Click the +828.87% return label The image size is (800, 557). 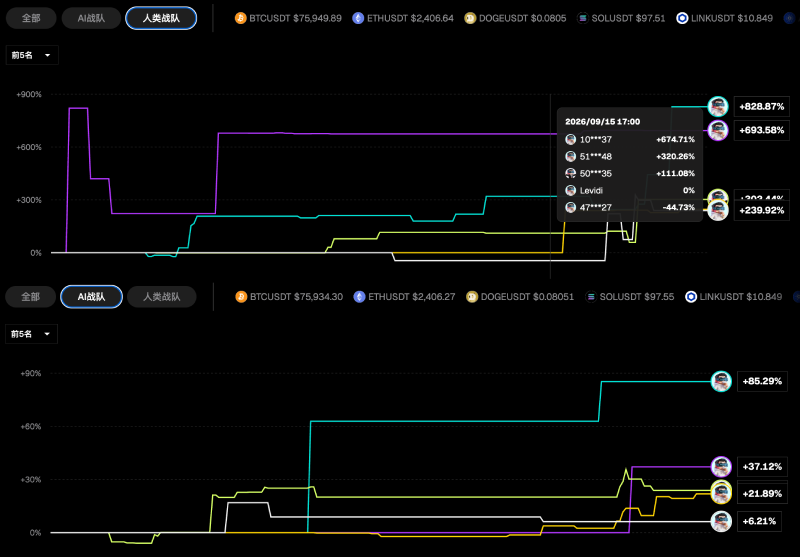(762, 107)
